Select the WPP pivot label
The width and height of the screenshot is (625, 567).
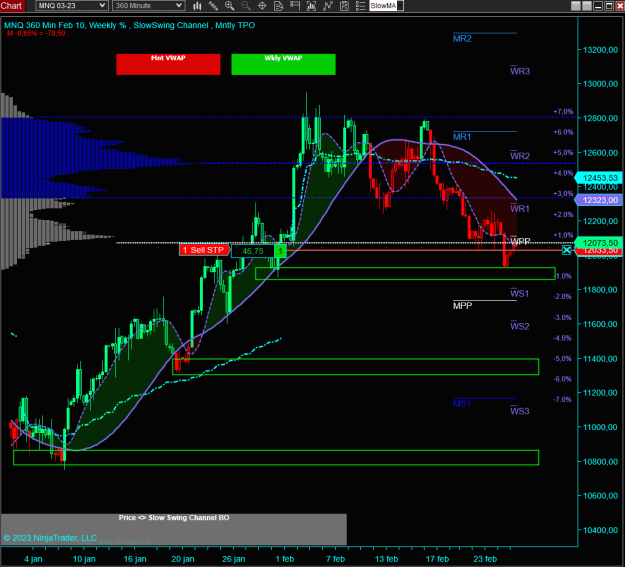pos(520,241)
